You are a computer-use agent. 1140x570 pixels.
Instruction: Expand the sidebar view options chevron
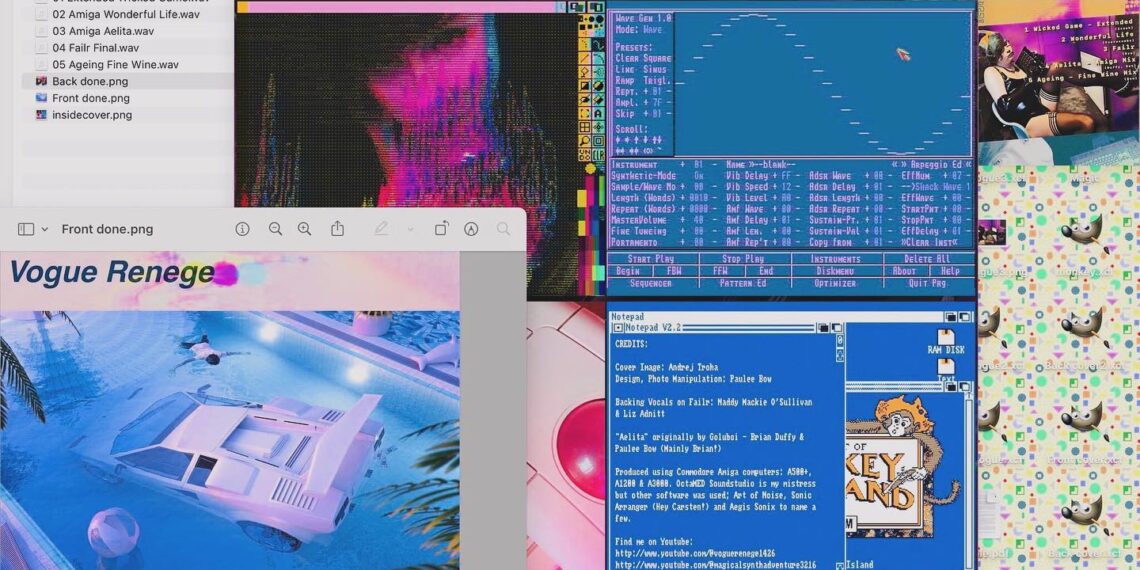[x=45, y=229]
